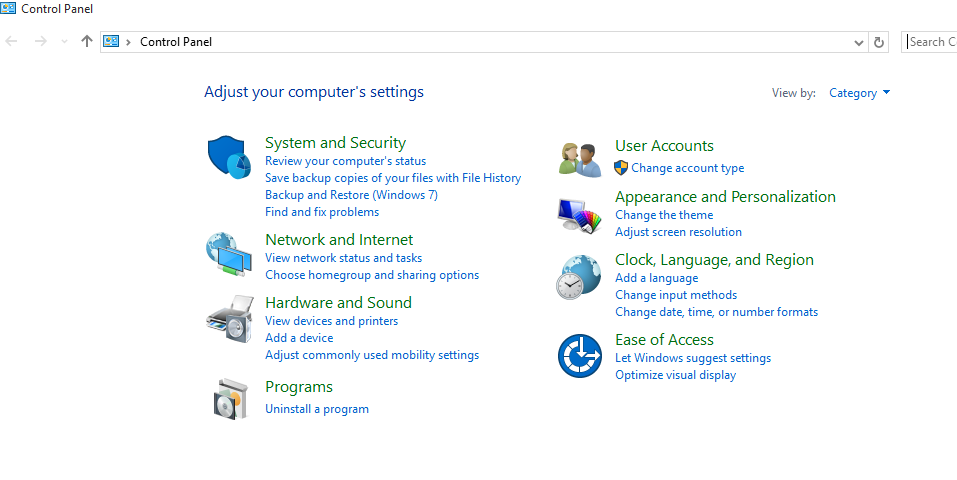Click the Clock, Language, and Region icon
This screenshot has width=957, height=480.
[579, 278]
